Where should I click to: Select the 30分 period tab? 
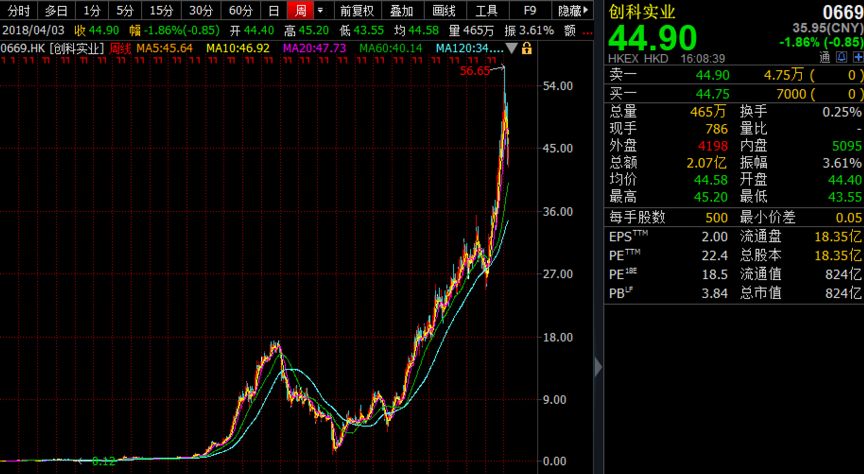tap(201, 10)
